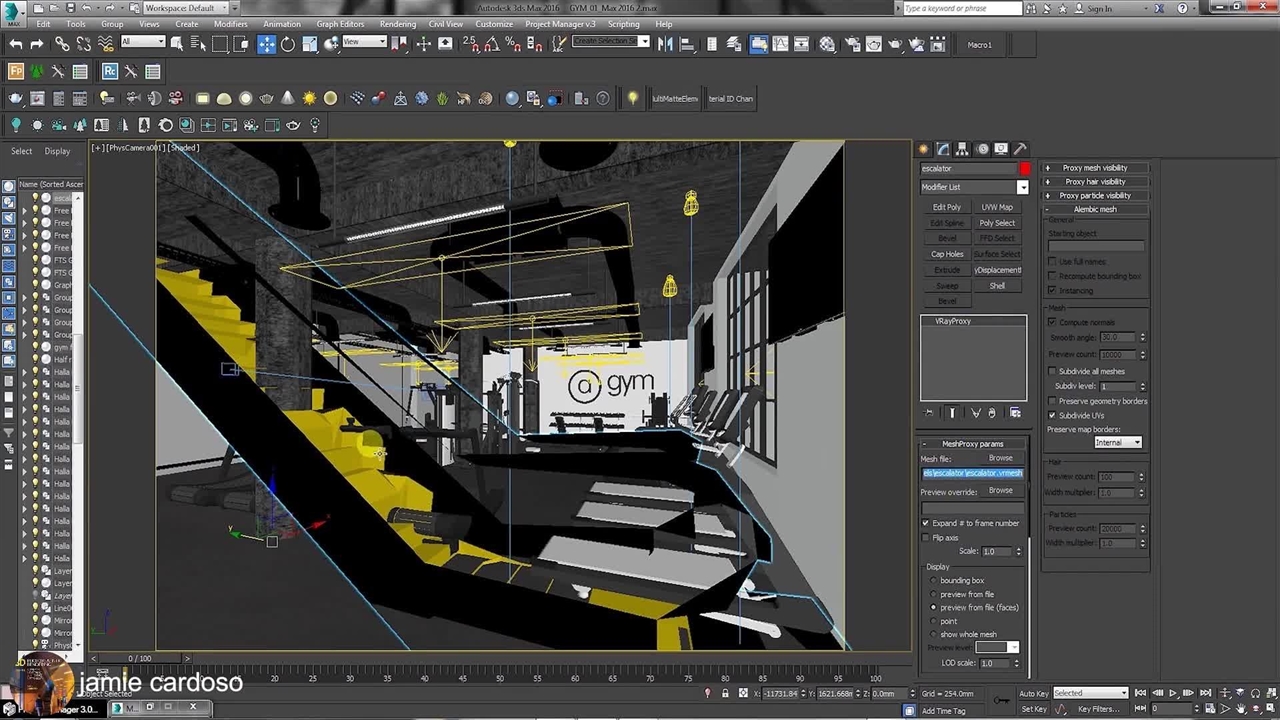
Task: Click the red object color swatch
Action: click(1024, 169)
